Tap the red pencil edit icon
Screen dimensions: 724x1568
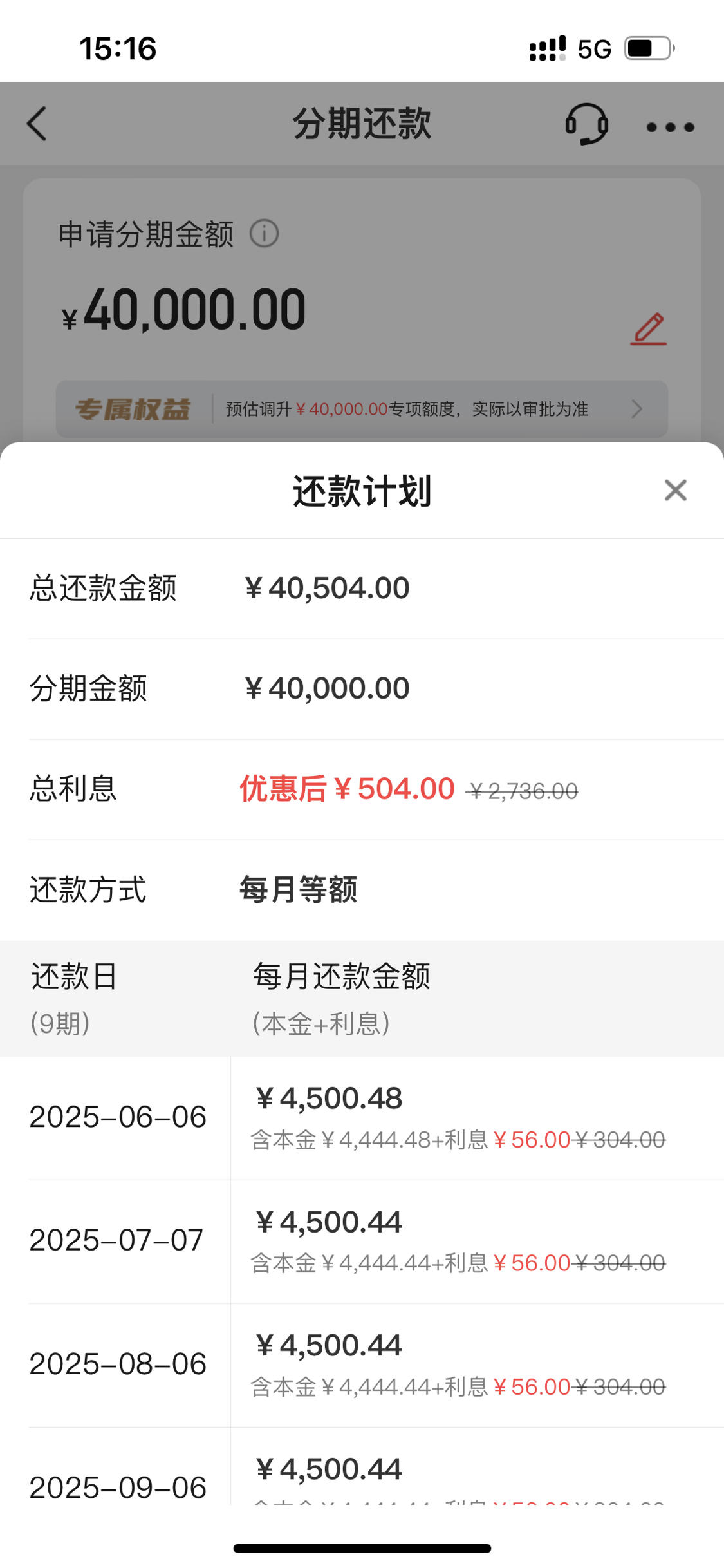click(649, 329)
